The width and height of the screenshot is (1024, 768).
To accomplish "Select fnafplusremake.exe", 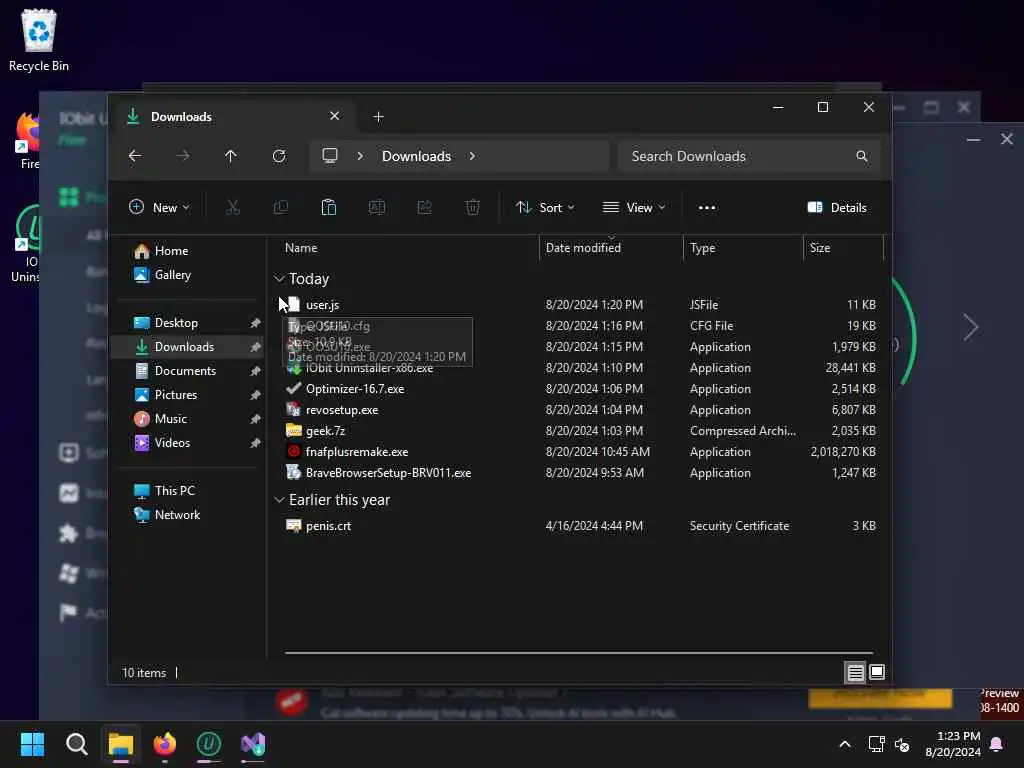I will (580, 451).
